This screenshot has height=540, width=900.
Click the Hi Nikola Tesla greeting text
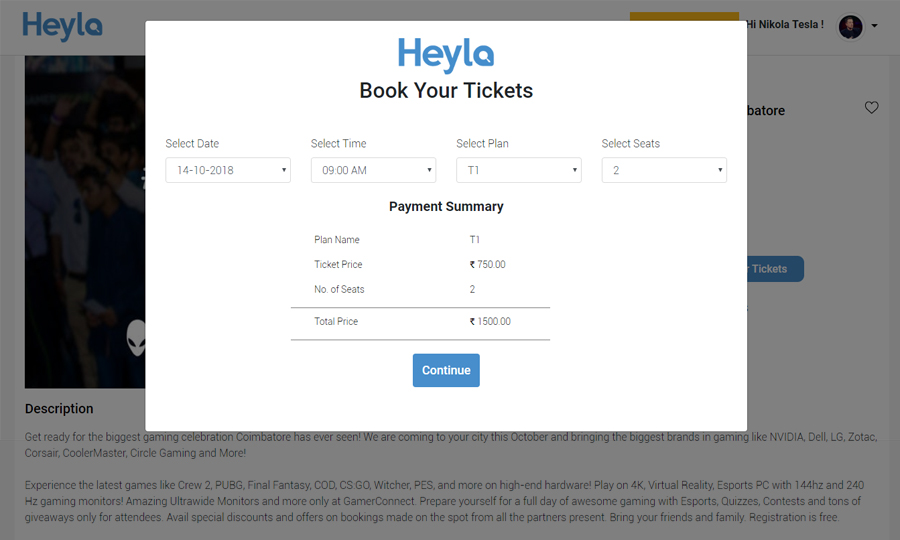click(x=785, y=25)
